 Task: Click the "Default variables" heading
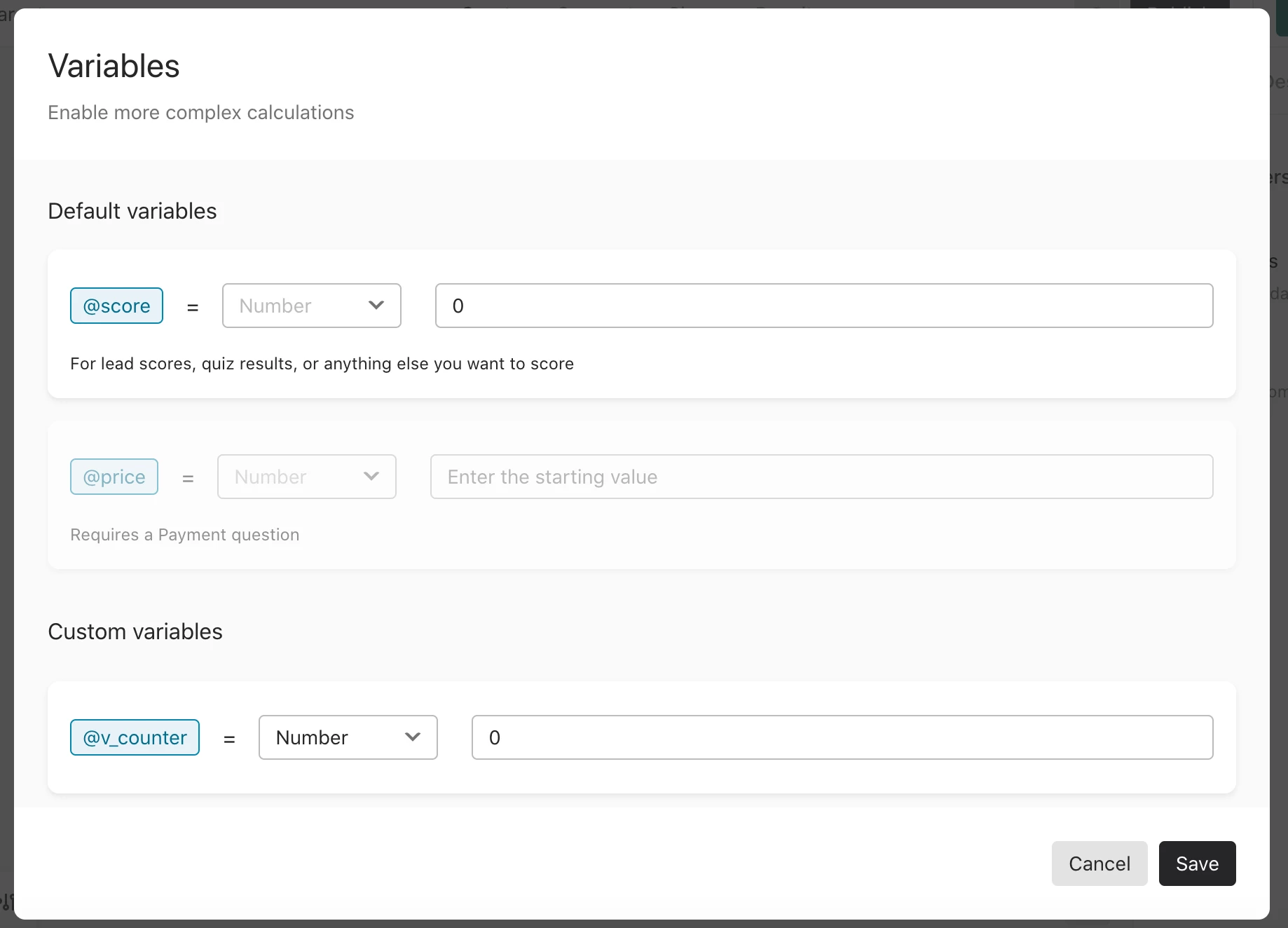coord(132,211)
